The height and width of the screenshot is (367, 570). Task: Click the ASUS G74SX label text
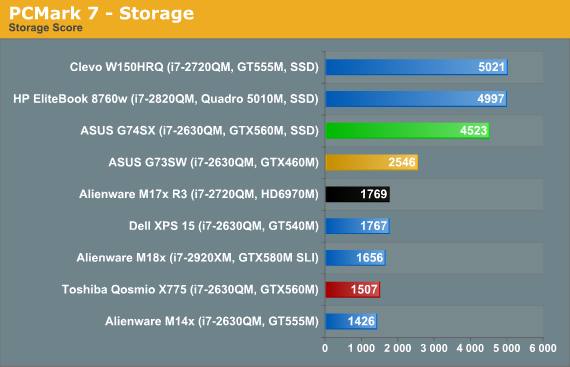[200, 131]
